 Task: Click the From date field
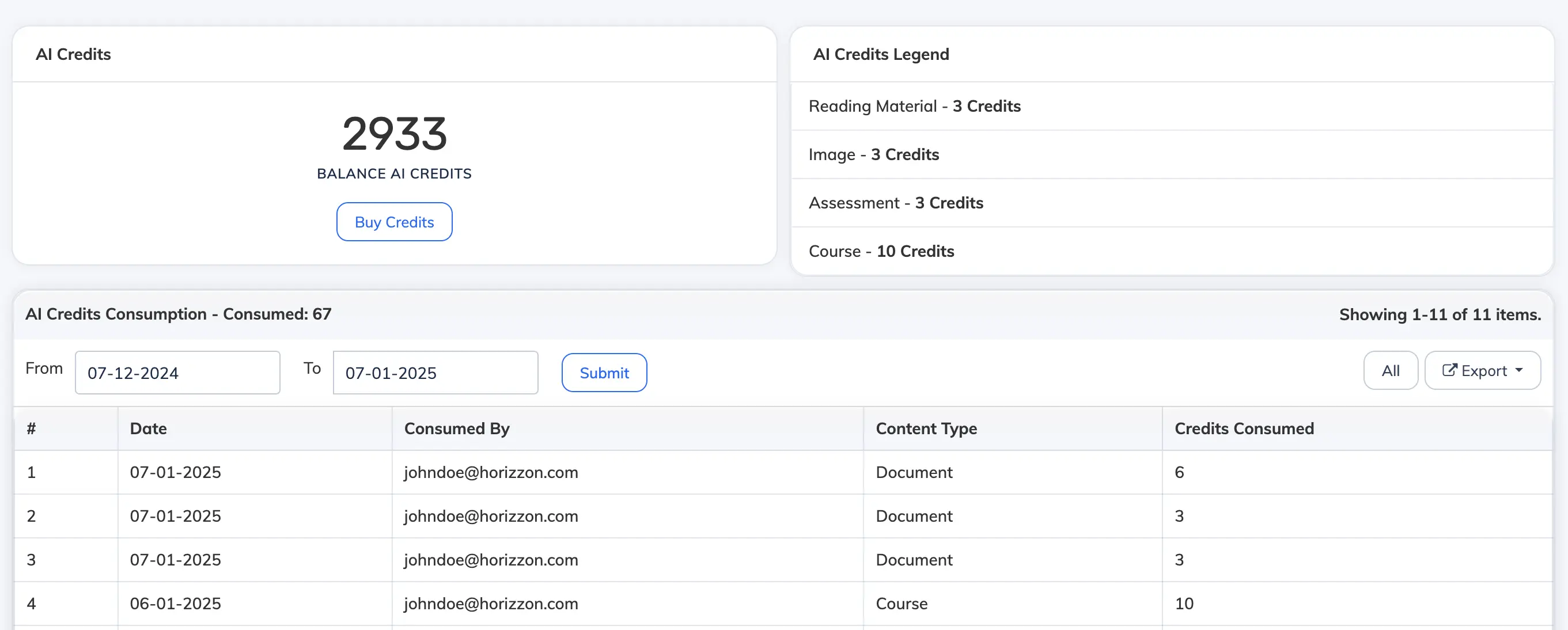(x=177, y=373)
